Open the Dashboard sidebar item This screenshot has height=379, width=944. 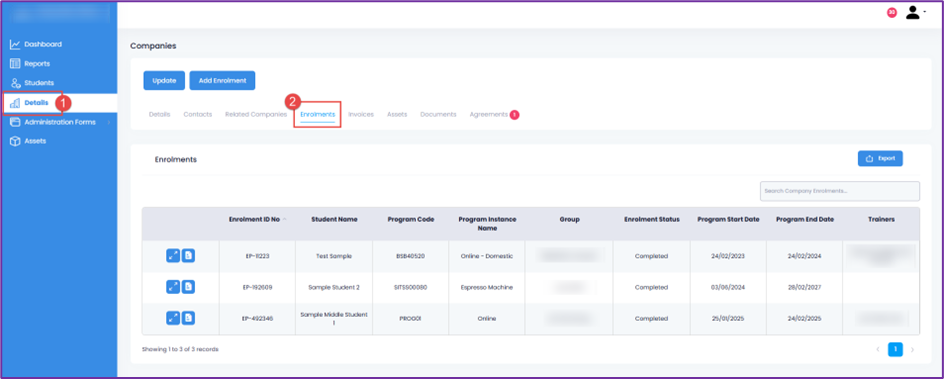pos(36,44)
